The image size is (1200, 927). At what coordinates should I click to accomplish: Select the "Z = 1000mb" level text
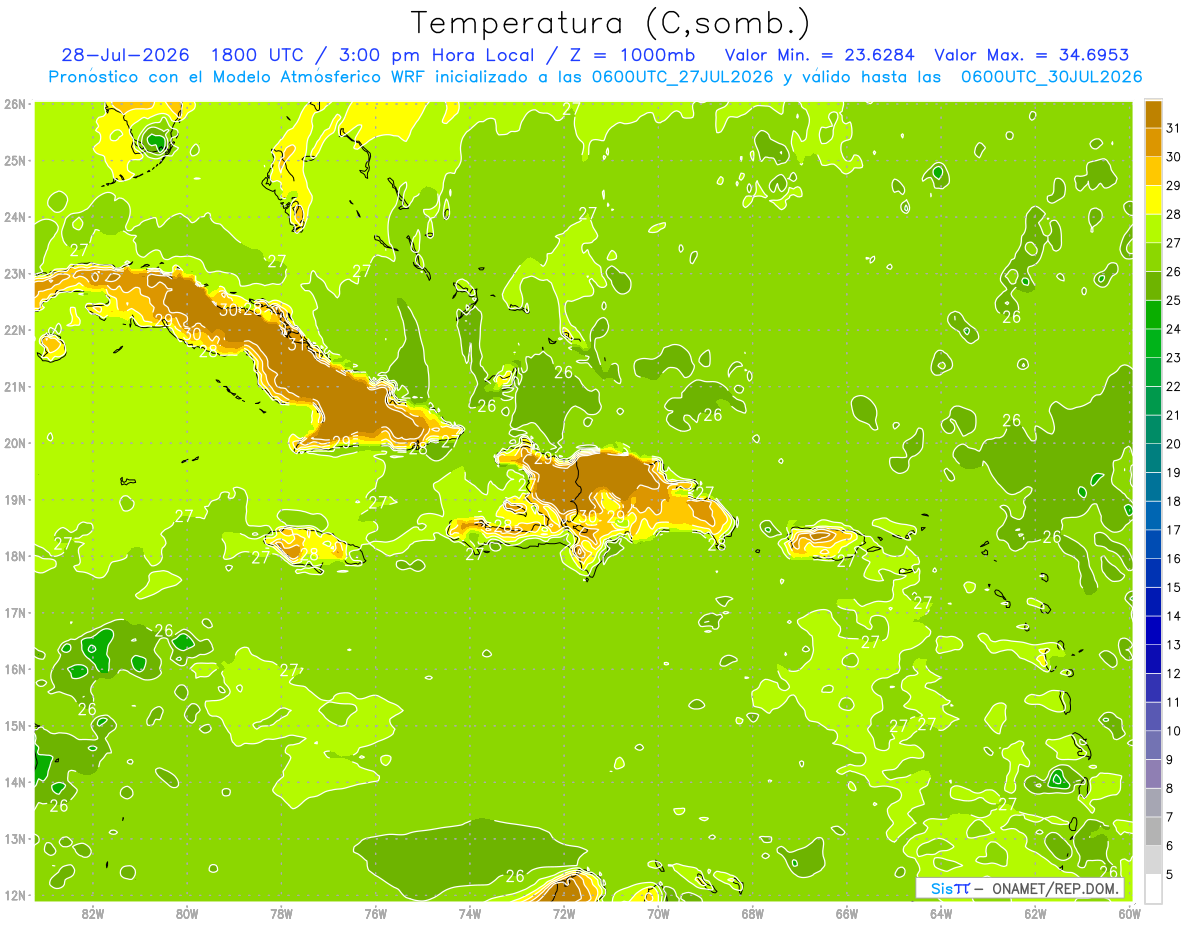[x=632, y=56]
